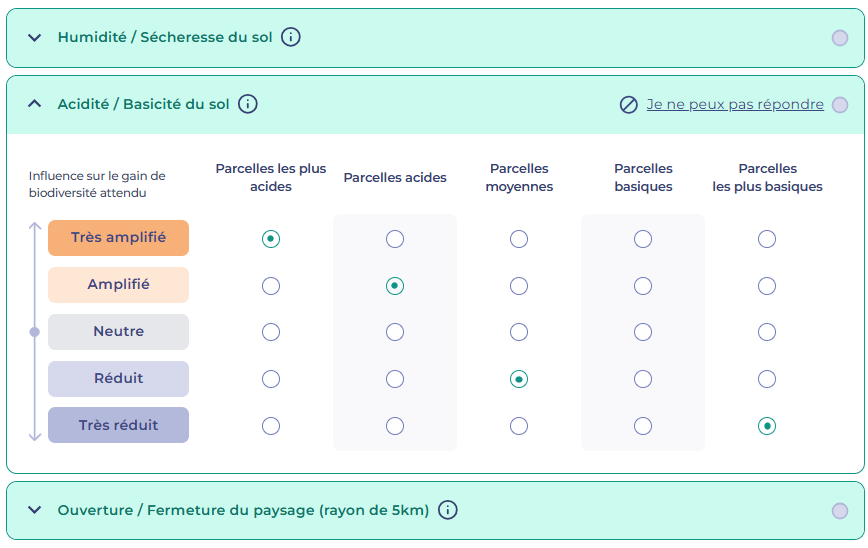Viewport: 868px width, 548px height.
Task: Select Très réduit for Parcelles acides
Action: pos(395,426)
